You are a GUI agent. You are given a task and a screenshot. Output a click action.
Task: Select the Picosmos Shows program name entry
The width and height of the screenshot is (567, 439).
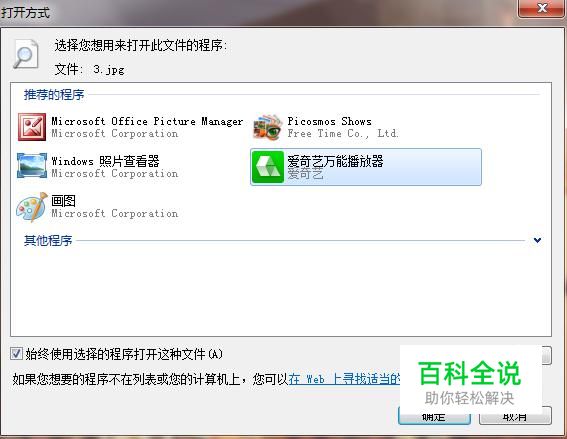[x=329, y=121]
